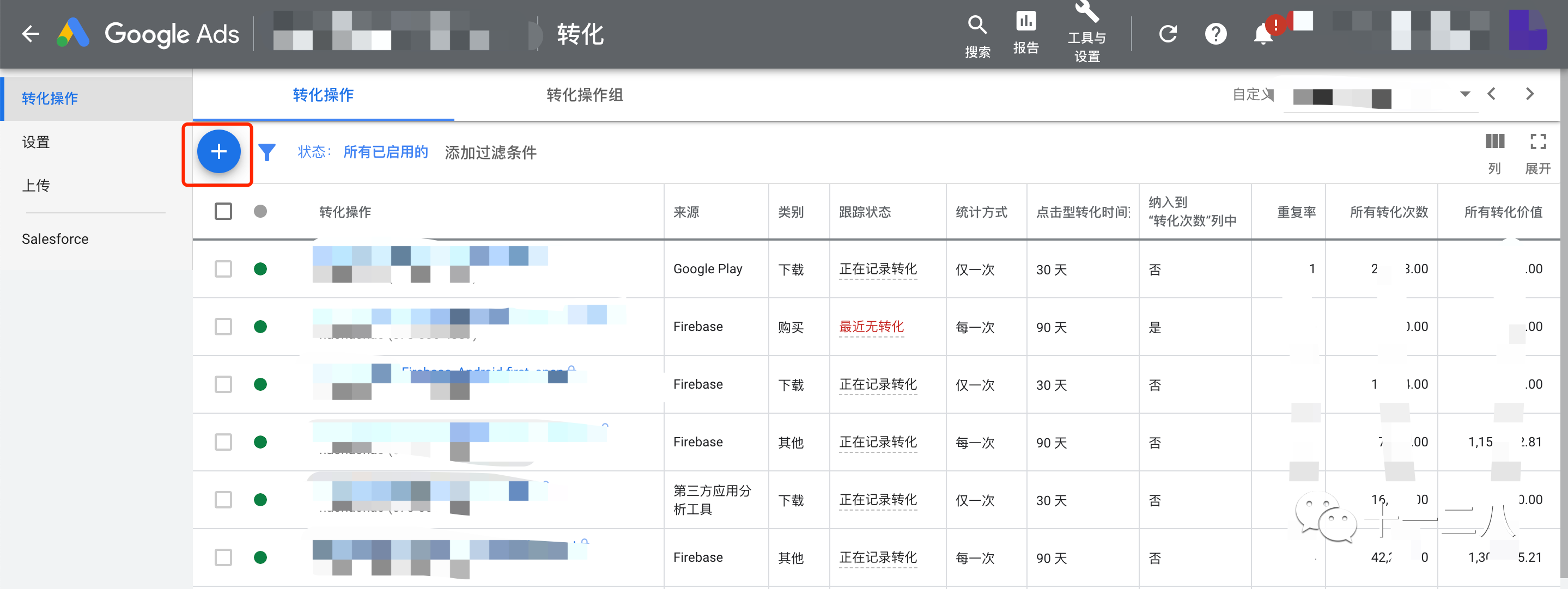Viewport: 1568px width, 589px height.
Task: Open Salesforce from the left sidebar
Action: click(x=55, y=238)
